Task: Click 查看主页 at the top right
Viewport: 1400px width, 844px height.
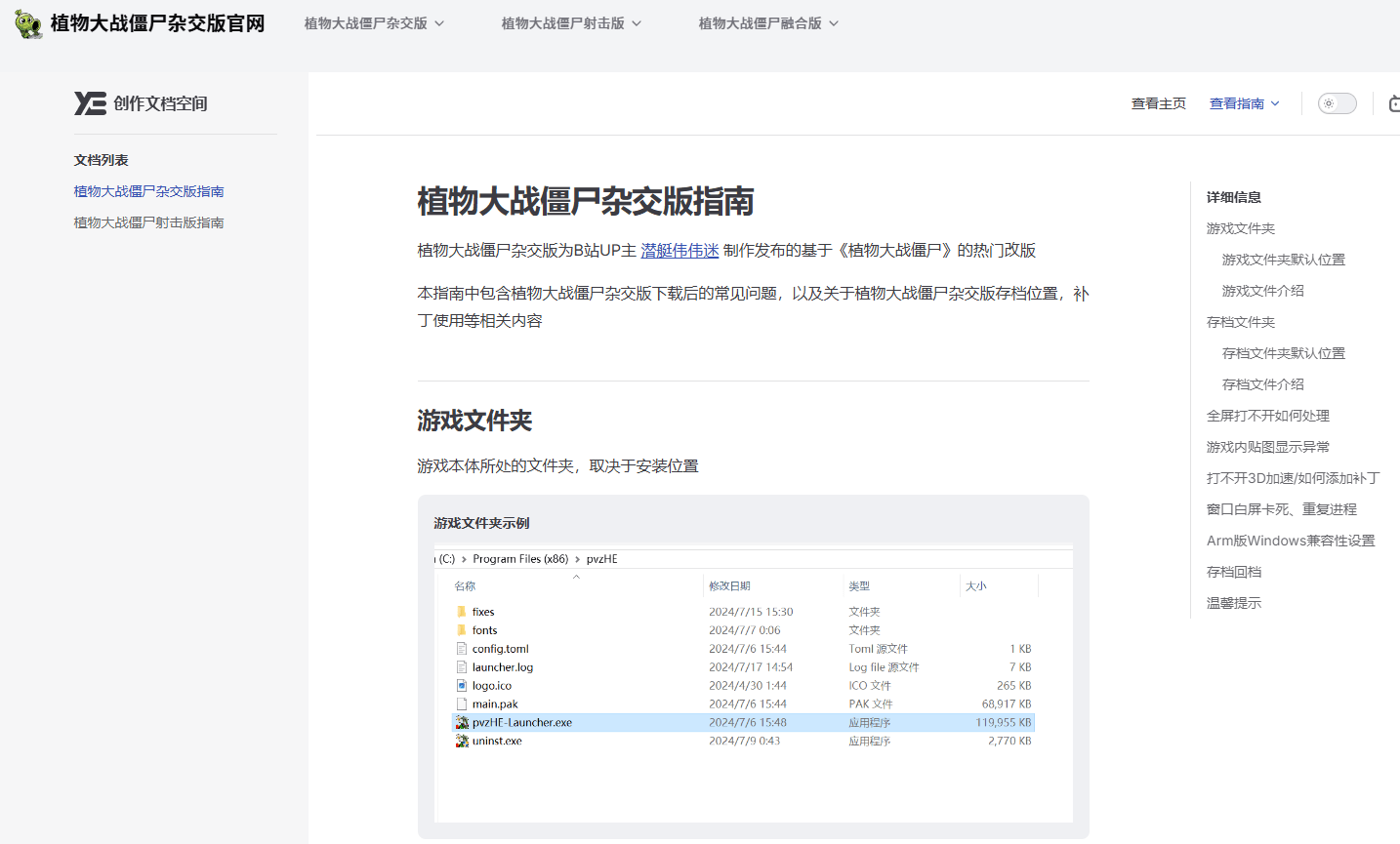Action: 1159,102
